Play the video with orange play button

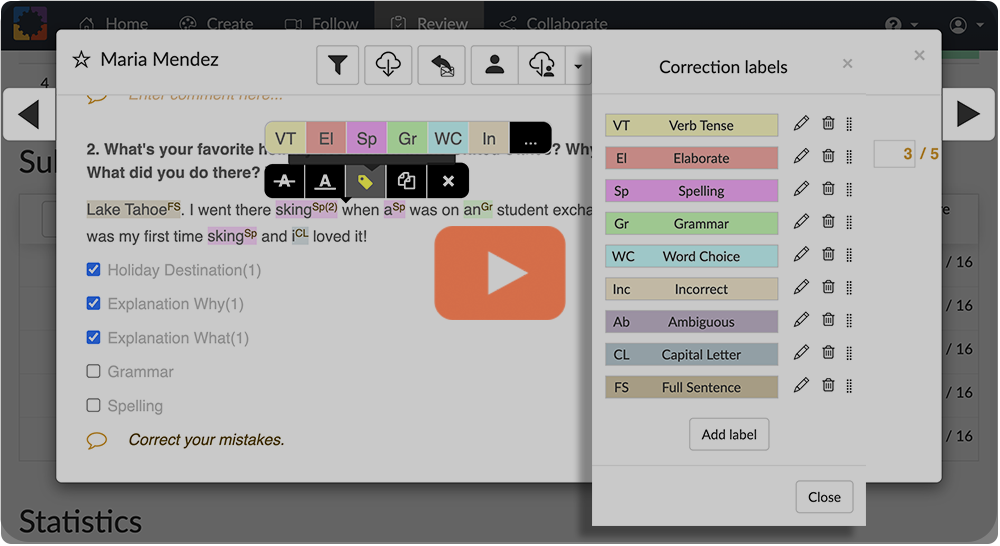[500, 273]
